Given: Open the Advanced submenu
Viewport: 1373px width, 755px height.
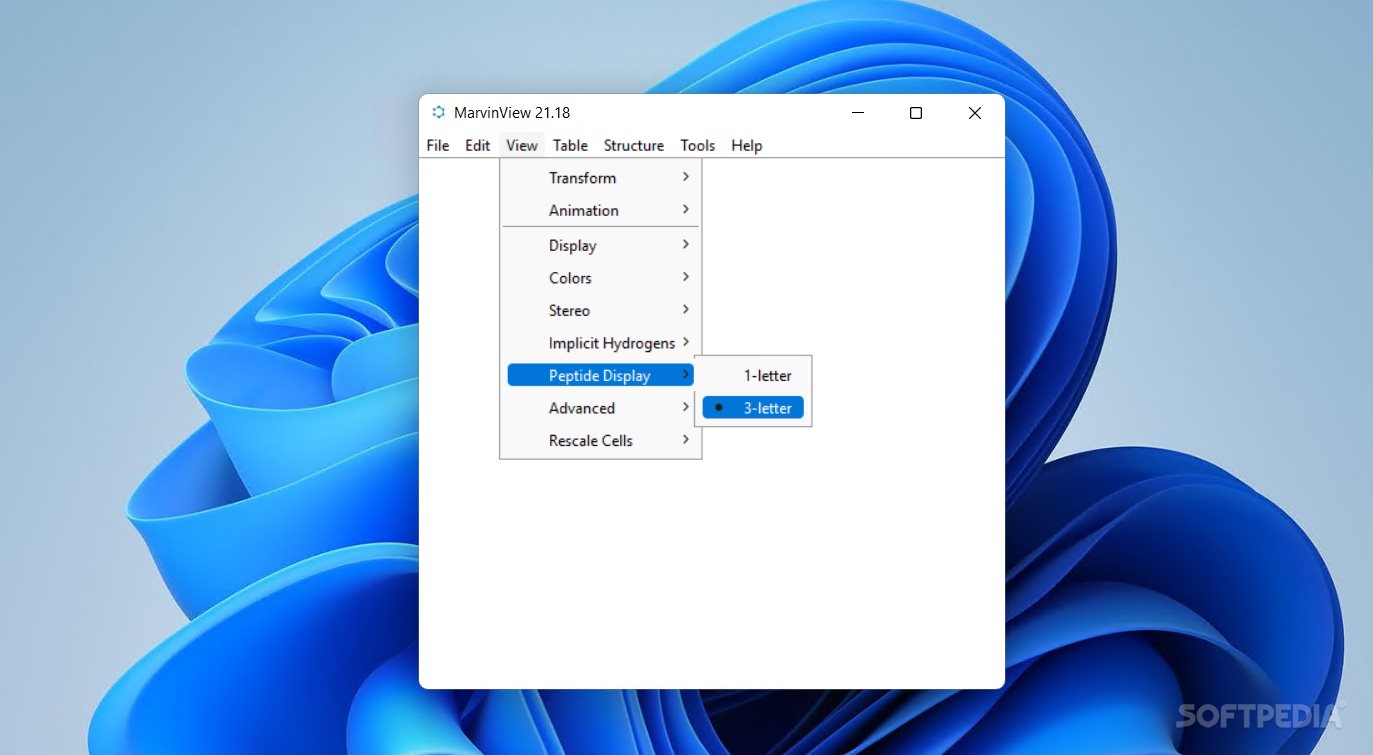Looking at the screenshot, I should click(x=601, y=408).
